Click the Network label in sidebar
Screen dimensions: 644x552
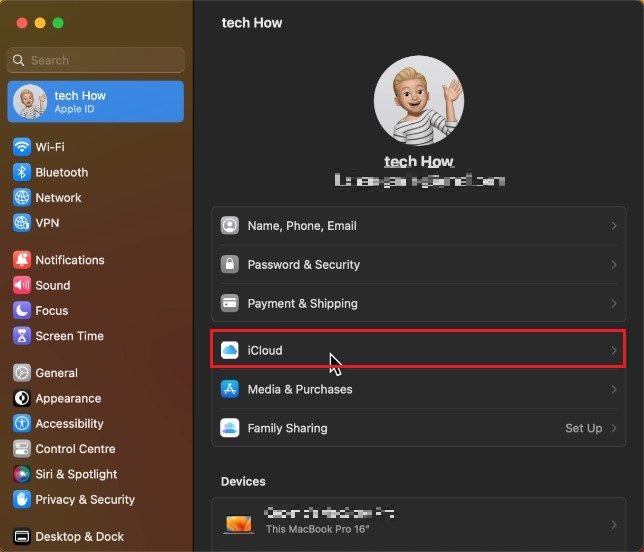coord(58,198)
